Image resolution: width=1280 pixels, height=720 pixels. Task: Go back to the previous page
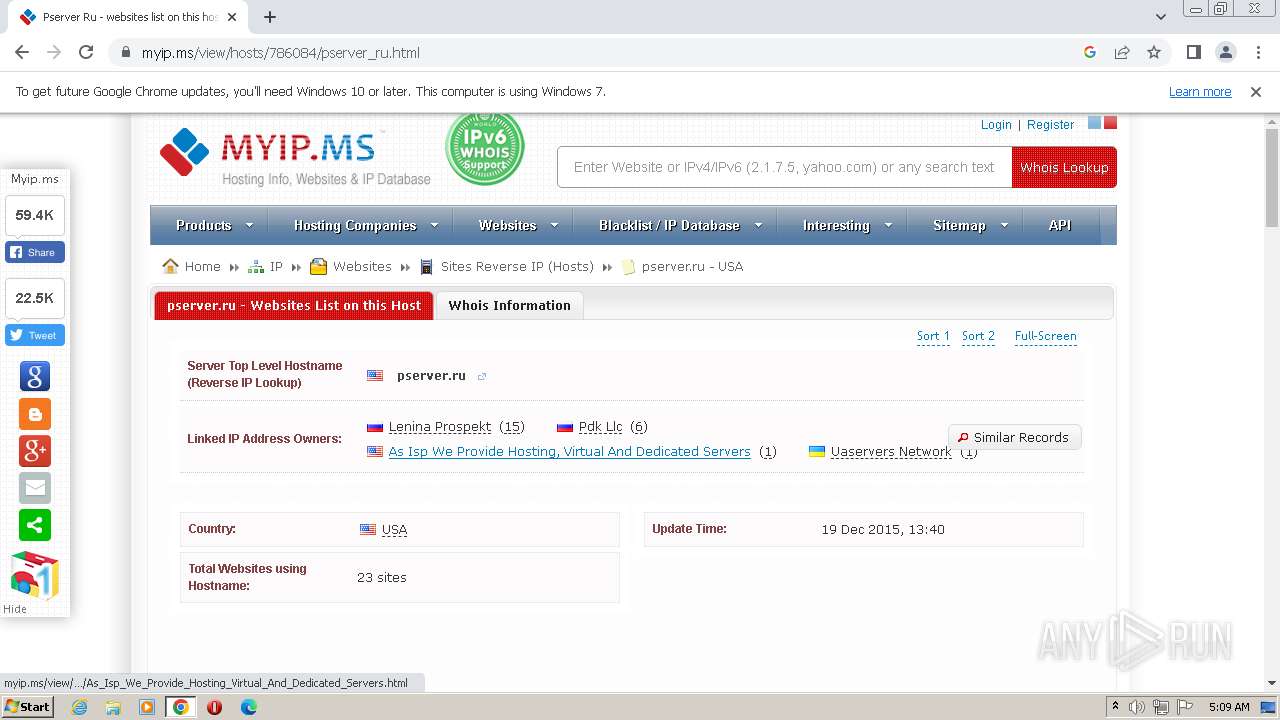pyautogui.click(x=22, y=53)
